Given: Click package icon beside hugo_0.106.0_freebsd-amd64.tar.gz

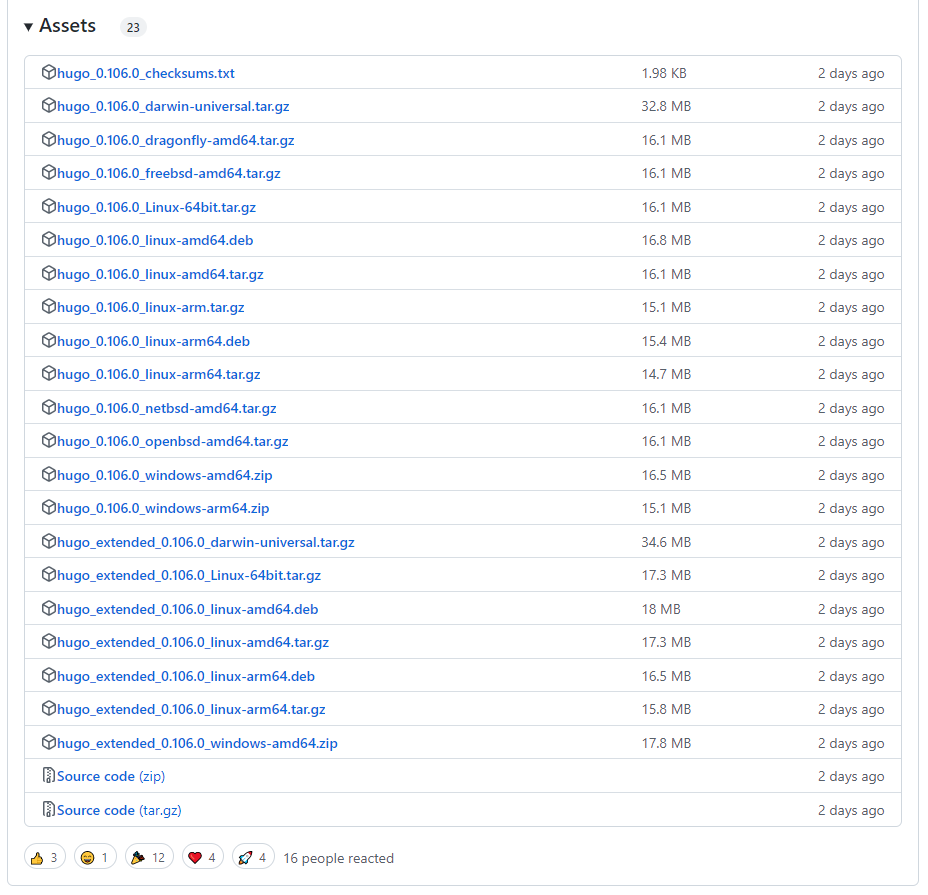Looking at the screenshot, I should pos(49,172).
